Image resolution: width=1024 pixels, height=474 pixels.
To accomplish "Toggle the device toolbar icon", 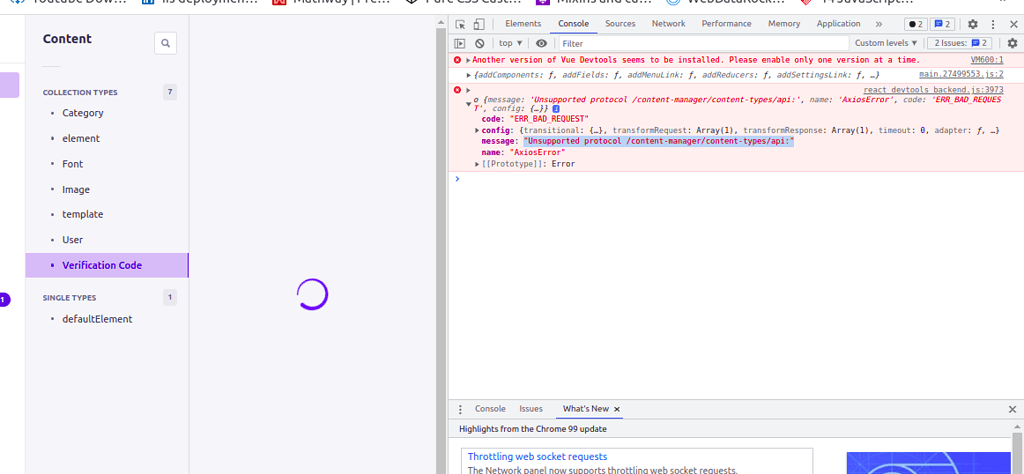I will pos(478,24).
